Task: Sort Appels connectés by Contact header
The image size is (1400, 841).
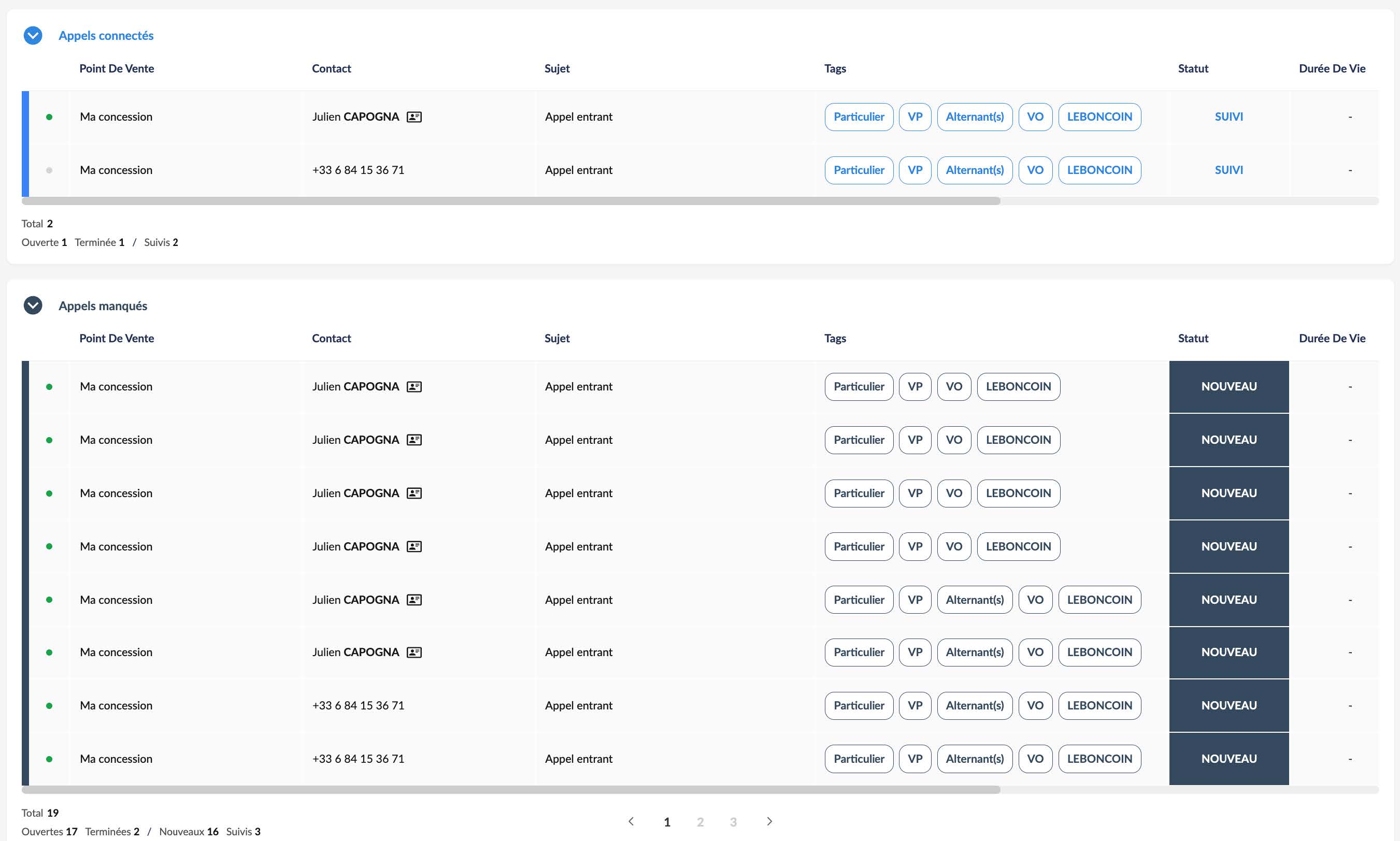Action: click(x=332, y=68)
